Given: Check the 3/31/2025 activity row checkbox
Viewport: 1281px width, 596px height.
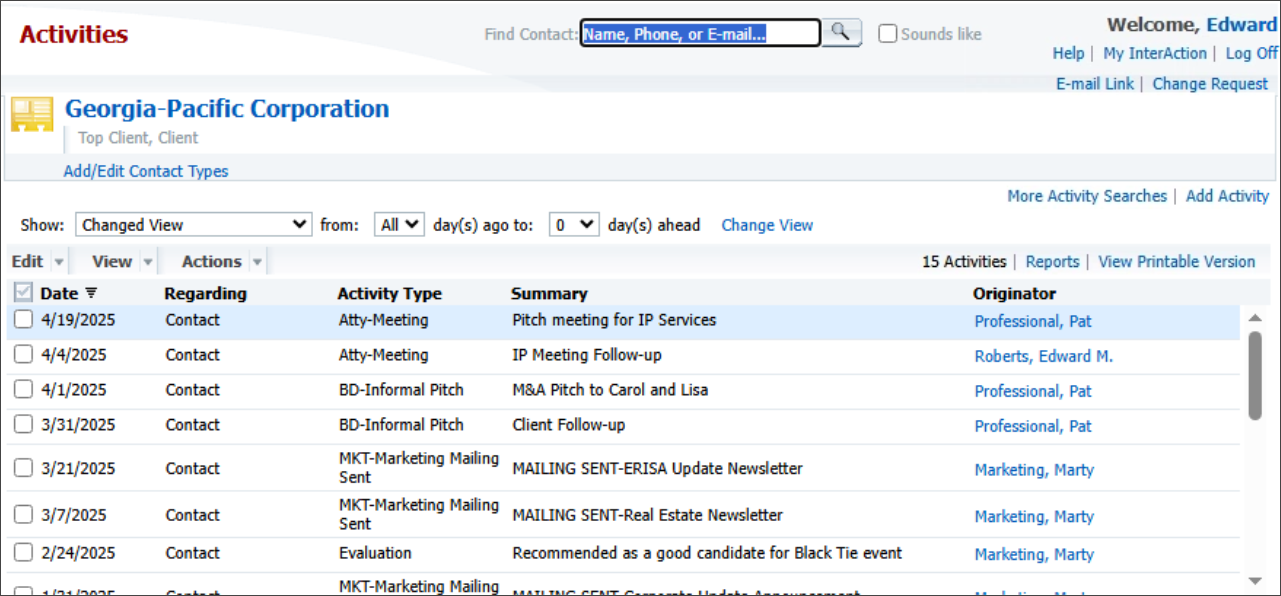Looking at the screenshot, I should 24,425.
